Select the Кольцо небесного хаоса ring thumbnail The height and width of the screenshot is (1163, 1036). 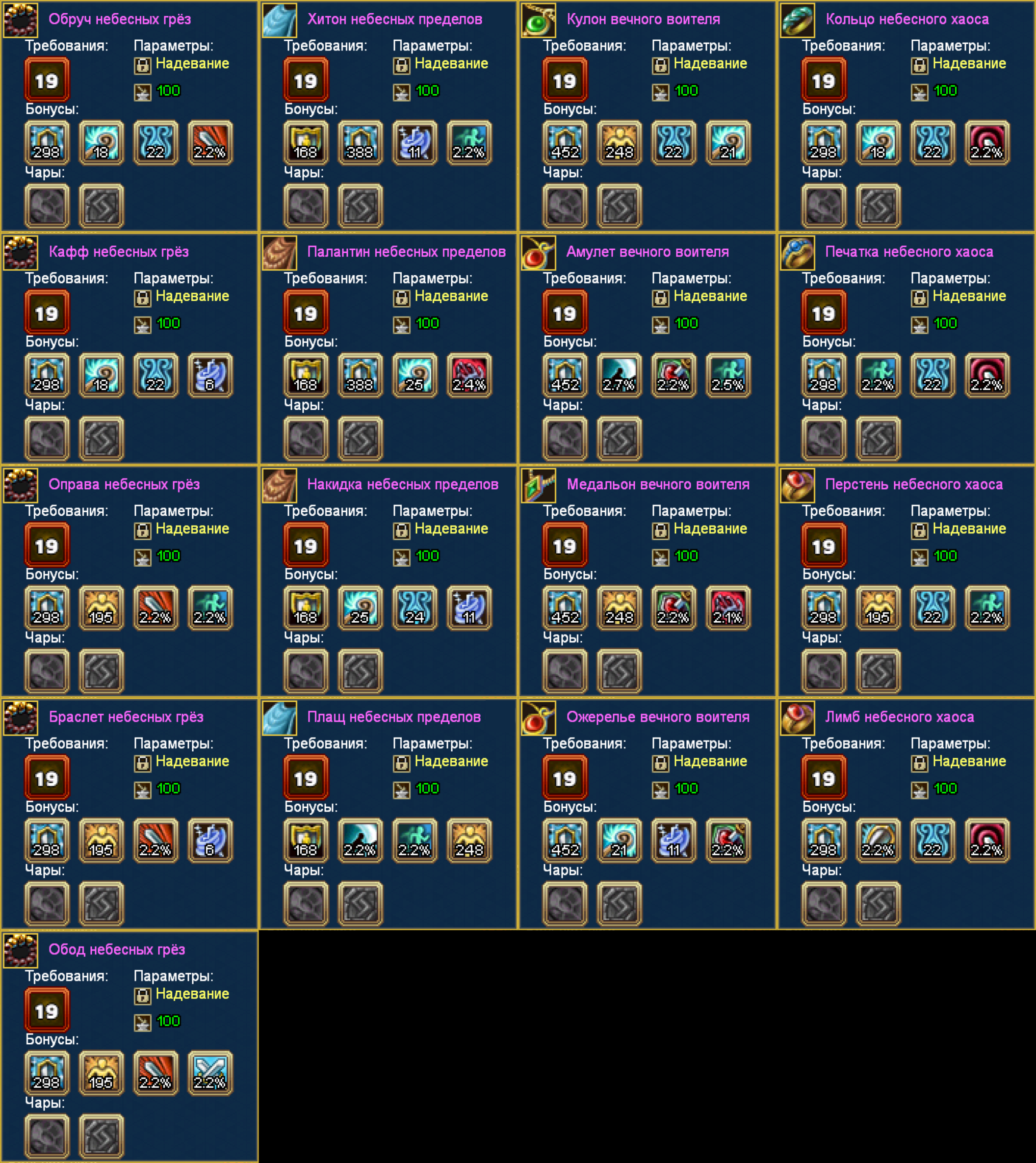click(798, 20)
